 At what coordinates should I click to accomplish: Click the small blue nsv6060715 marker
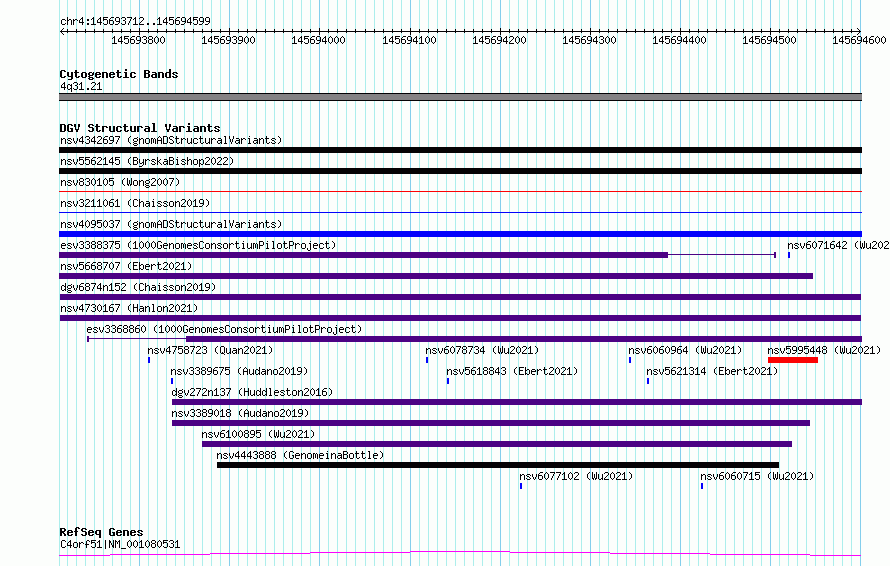pyautogui.click(x=702, y=486)
